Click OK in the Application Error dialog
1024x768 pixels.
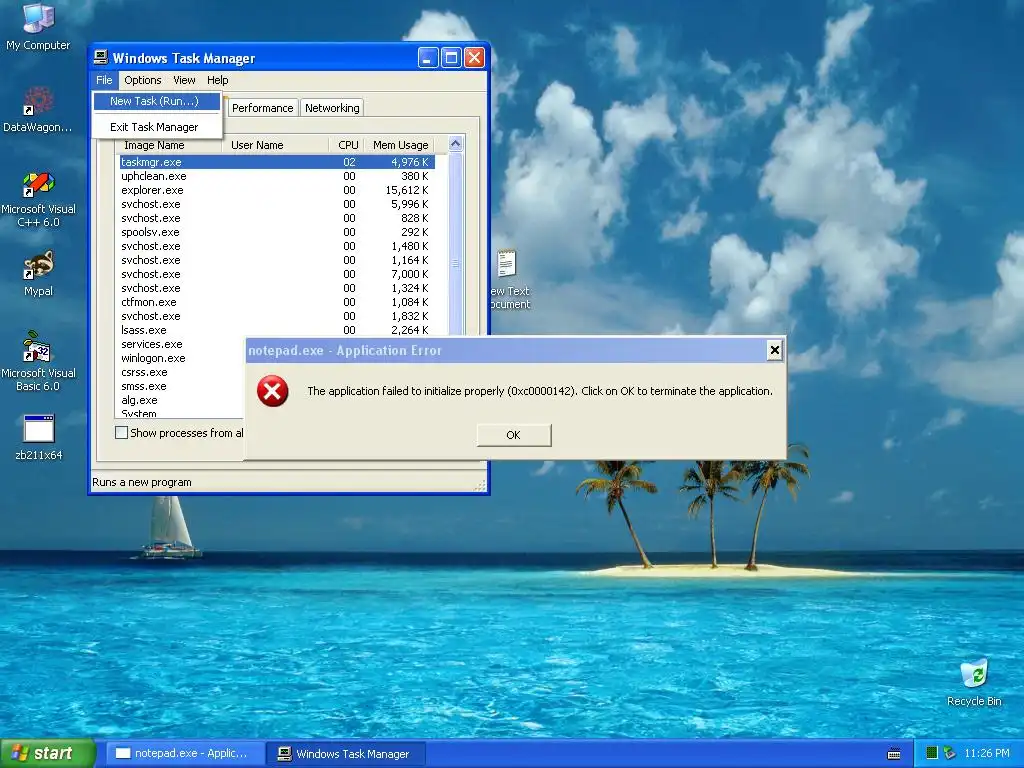pos(514,435)
